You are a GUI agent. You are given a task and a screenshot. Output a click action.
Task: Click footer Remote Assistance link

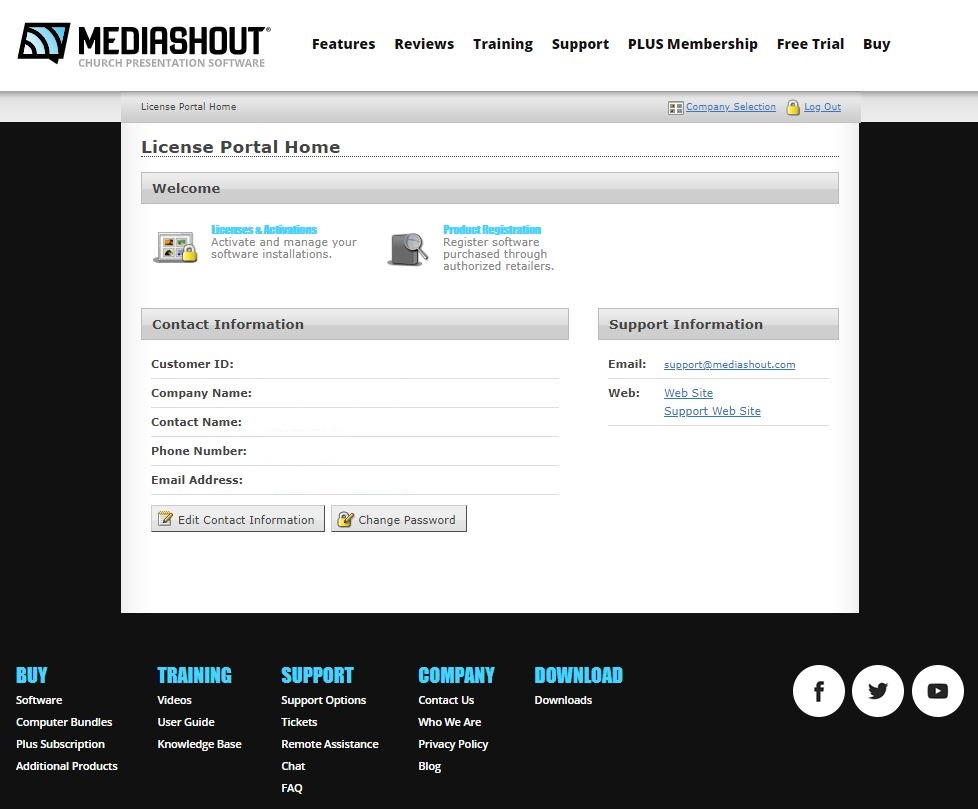click(x=329, y=744)
